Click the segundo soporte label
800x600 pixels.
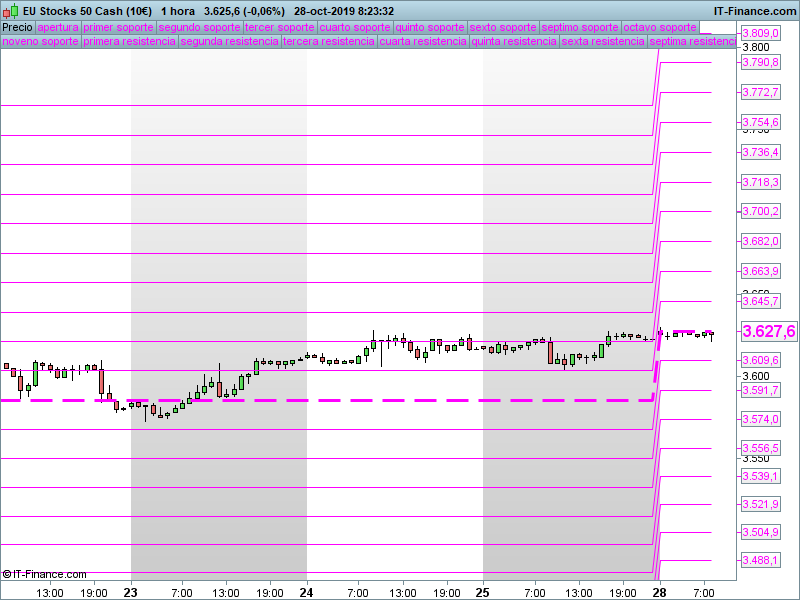click(199, 27)
